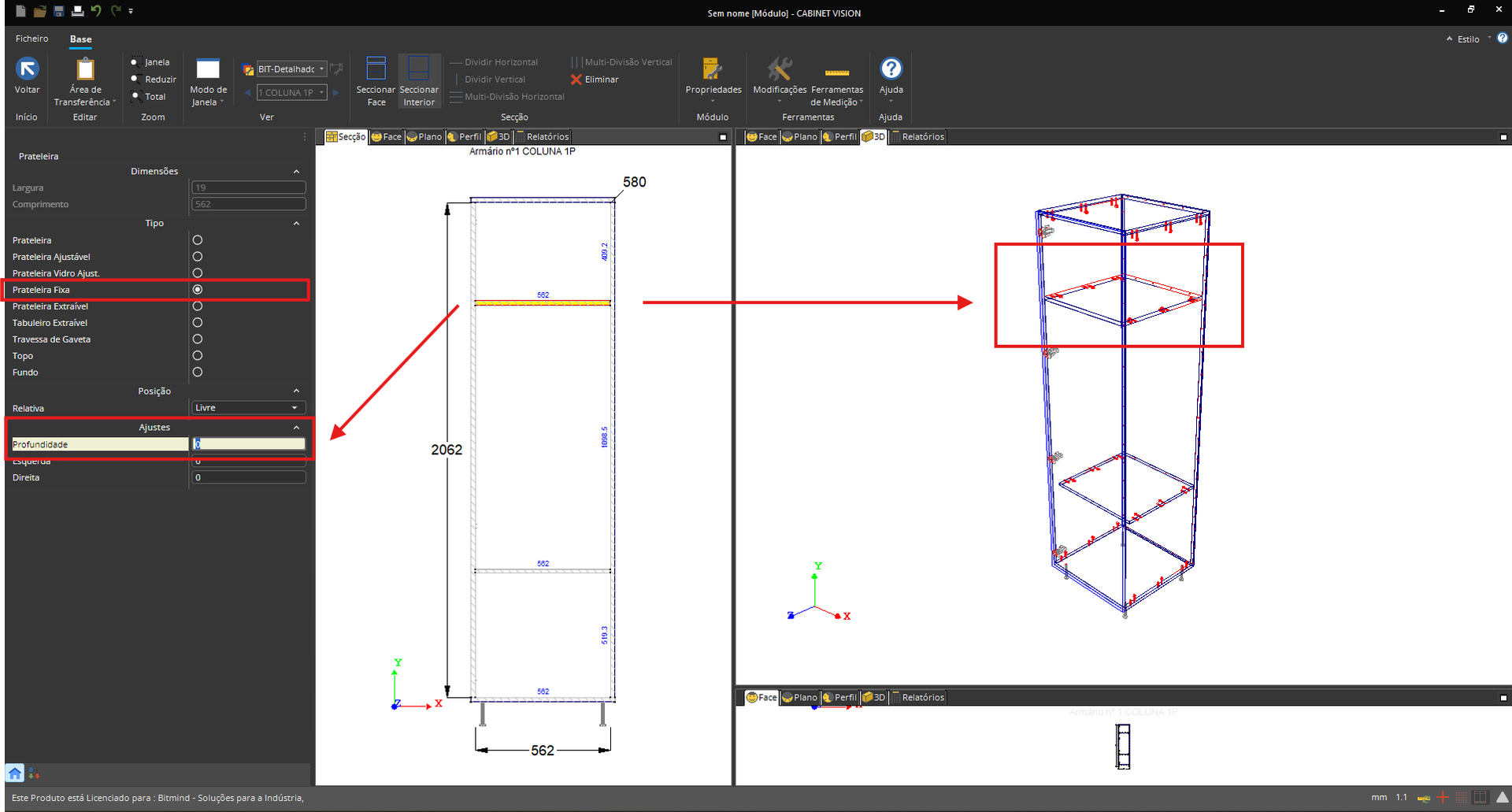Viewport: 1512px width, 812px height.
Task: Click the home icon at panel bottom
Action: click(15, 773)
